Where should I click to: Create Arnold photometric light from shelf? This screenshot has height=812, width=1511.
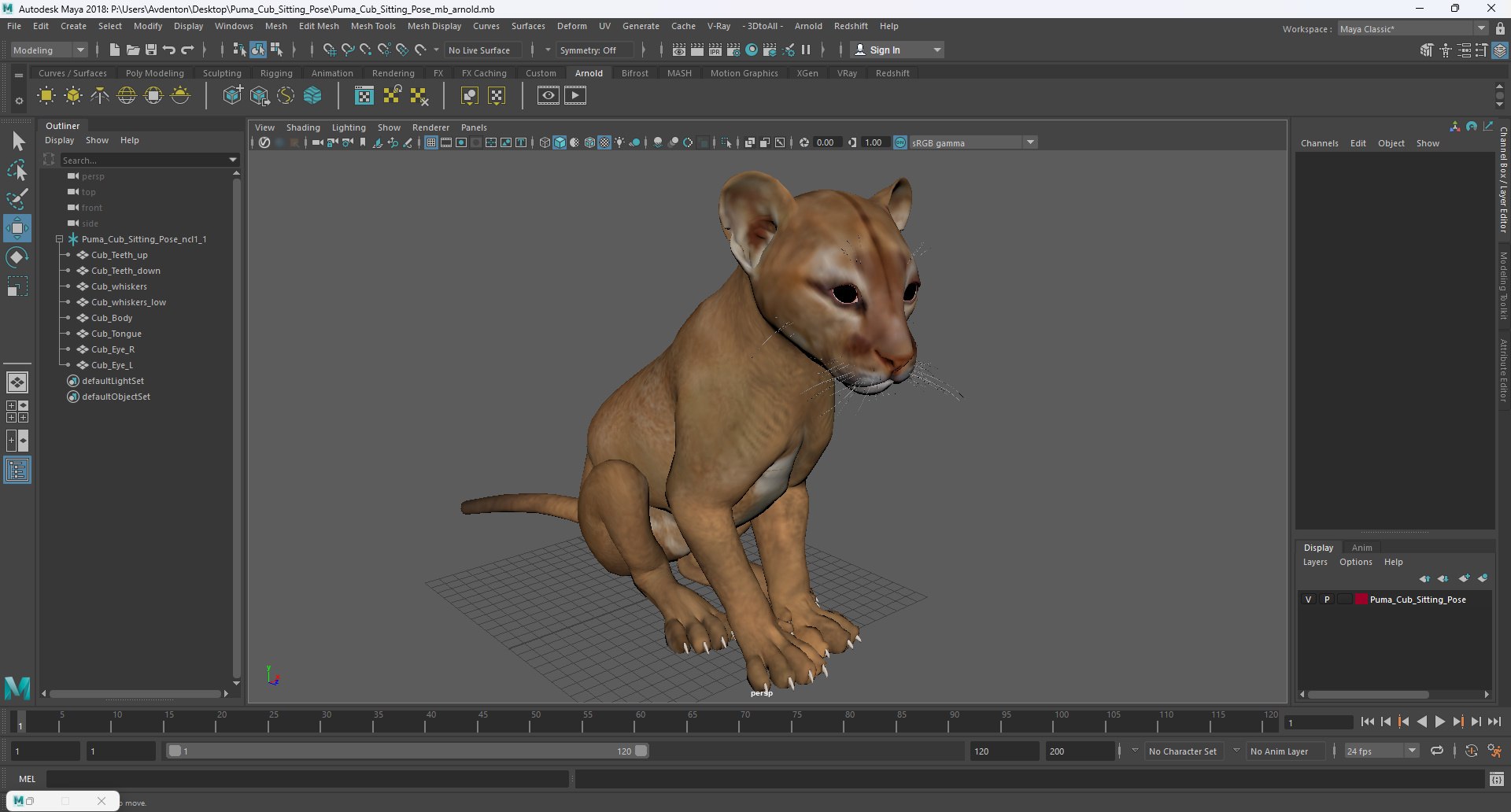pyautogui.click(x=100, y=96)
